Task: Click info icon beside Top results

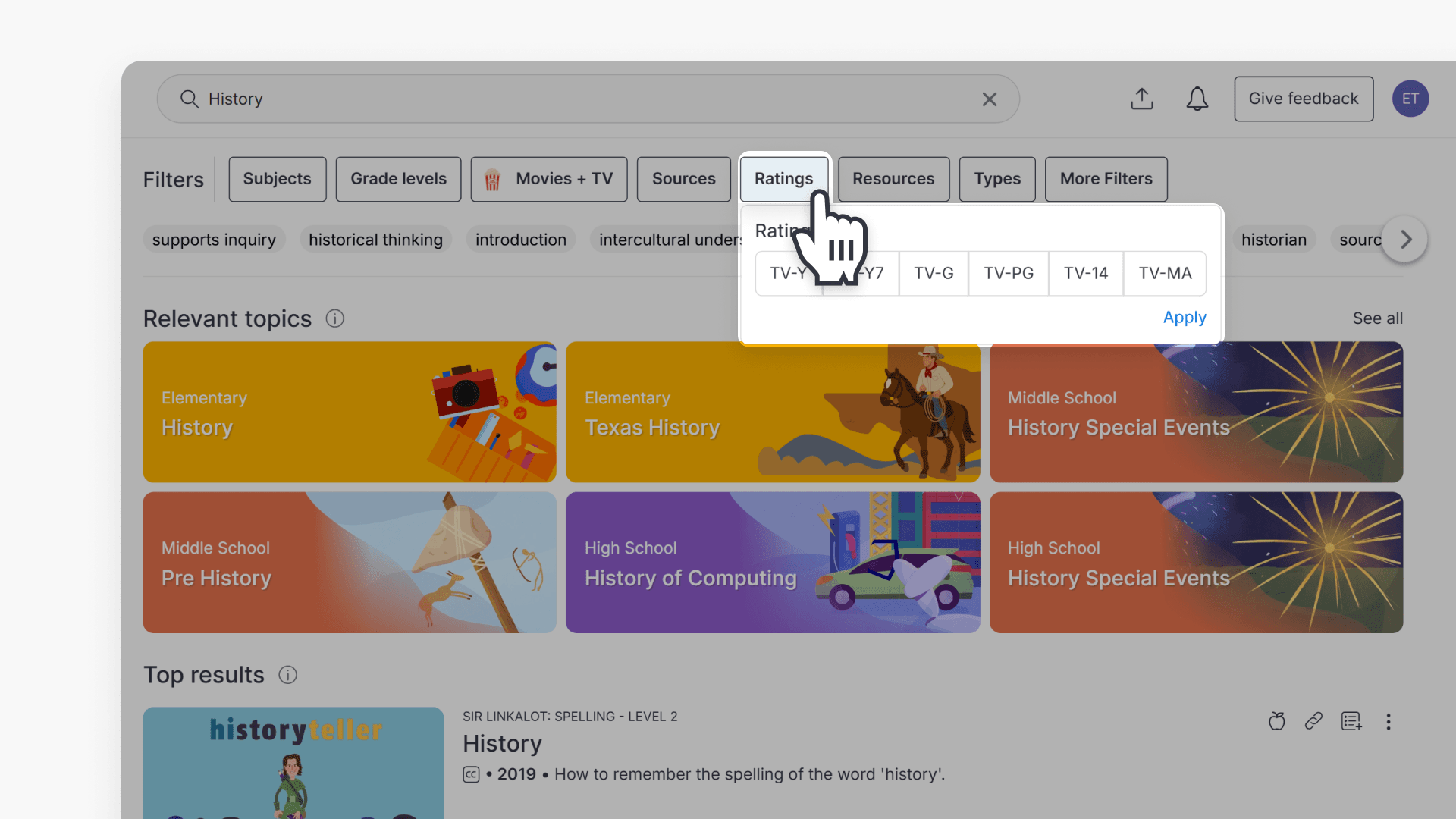Action: pyautogui.click(x=287, y=675)
